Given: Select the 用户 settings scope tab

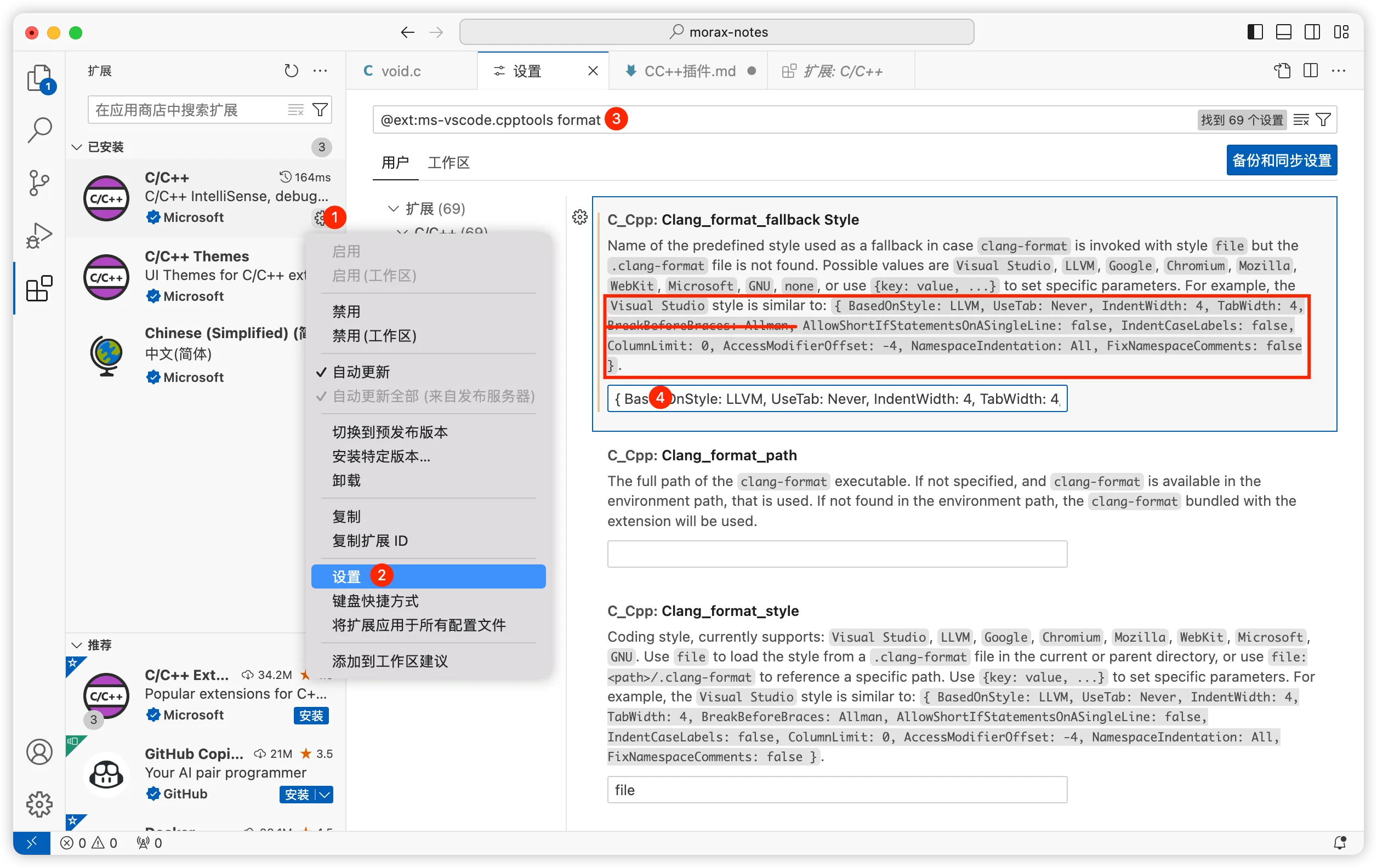Looking at the screenshot, I should pos(395,162).
